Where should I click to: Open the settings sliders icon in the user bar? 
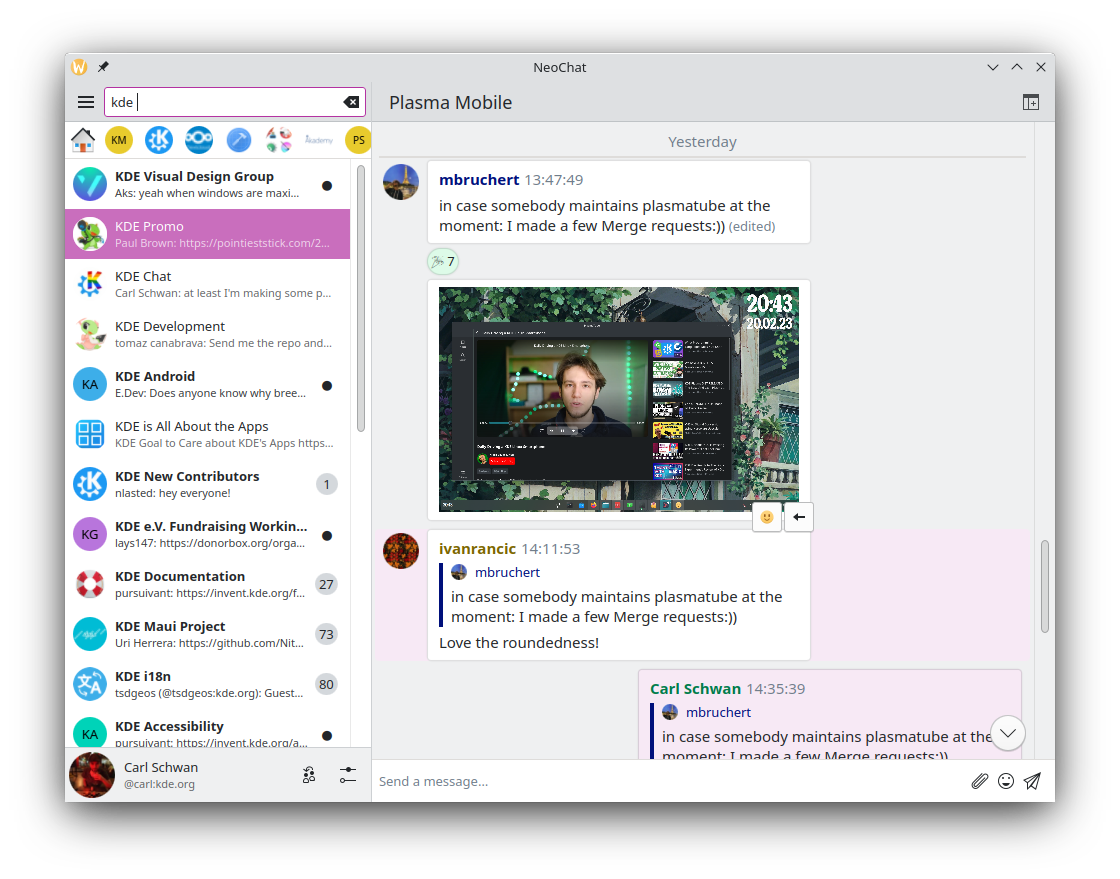pyautogui.click(x=348, y=775)
